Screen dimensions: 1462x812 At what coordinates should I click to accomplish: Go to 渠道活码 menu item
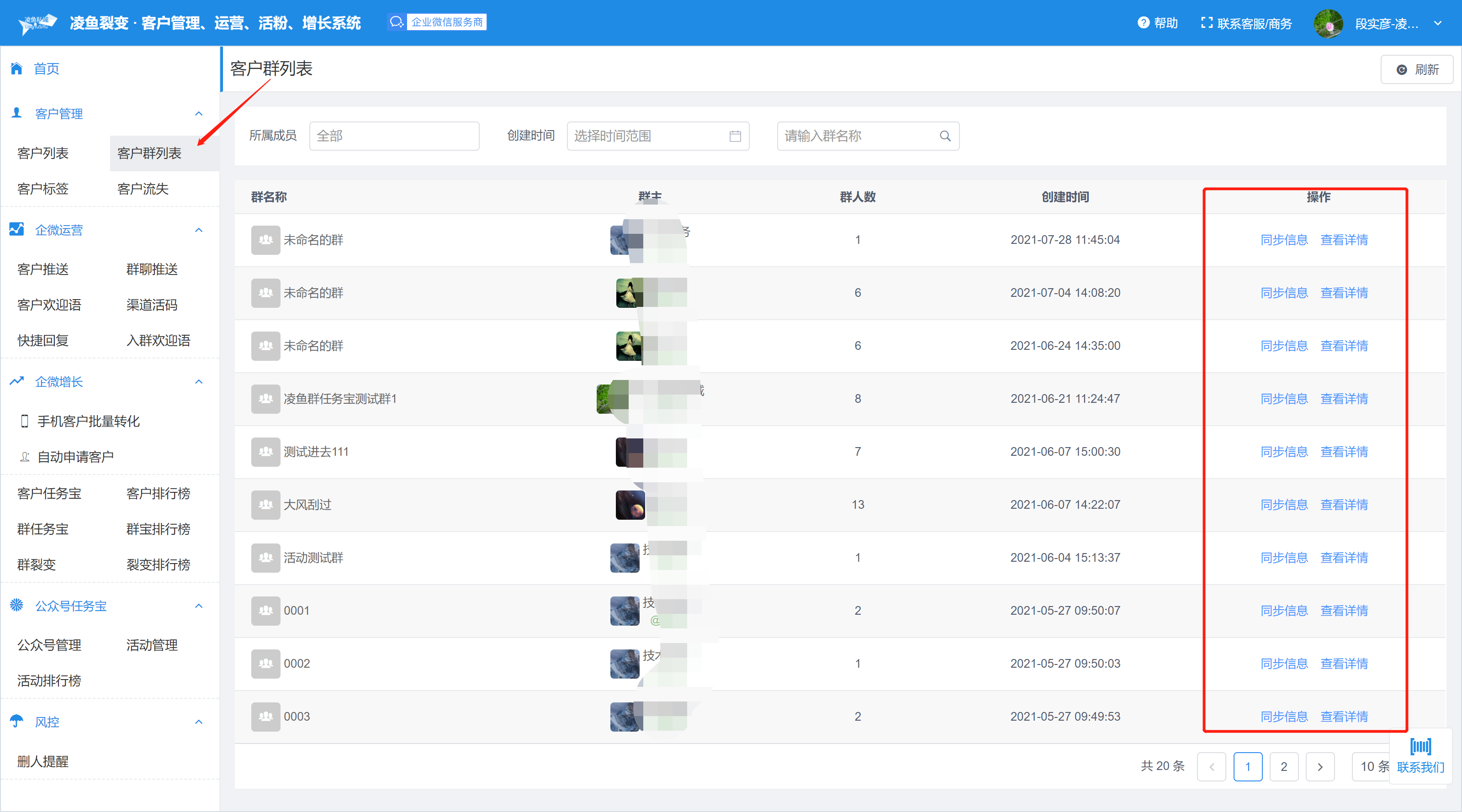tap(152, 305)
